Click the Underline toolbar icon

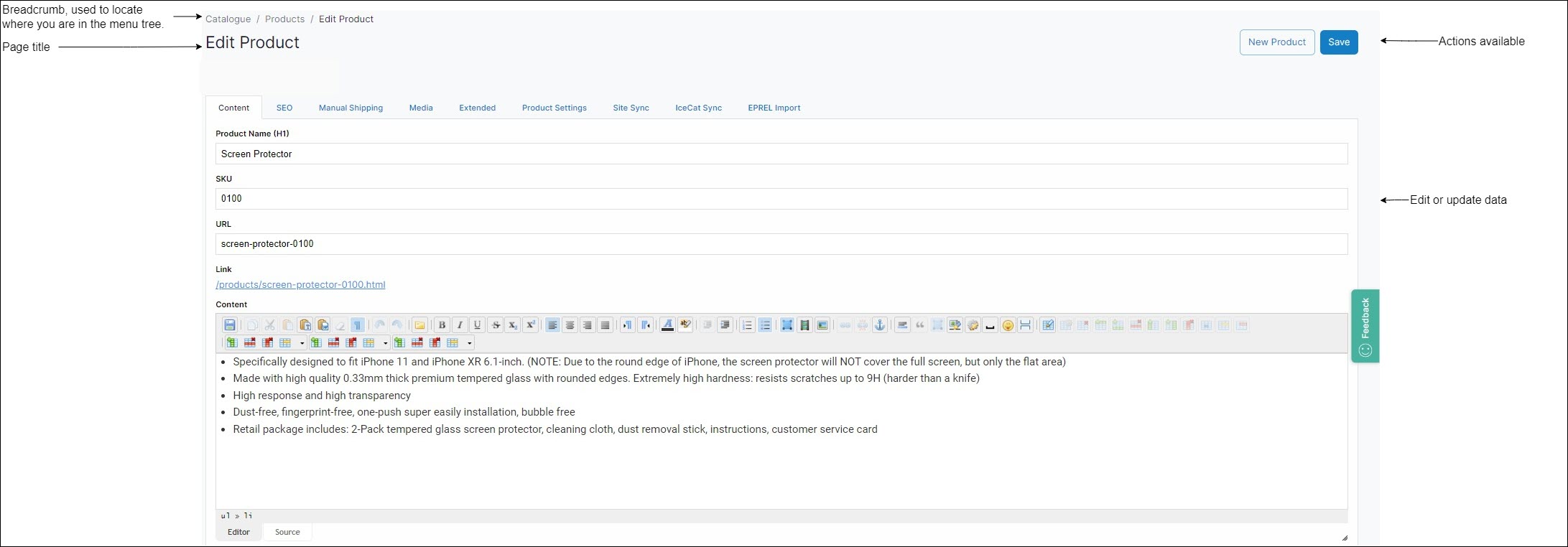[477, 325]
